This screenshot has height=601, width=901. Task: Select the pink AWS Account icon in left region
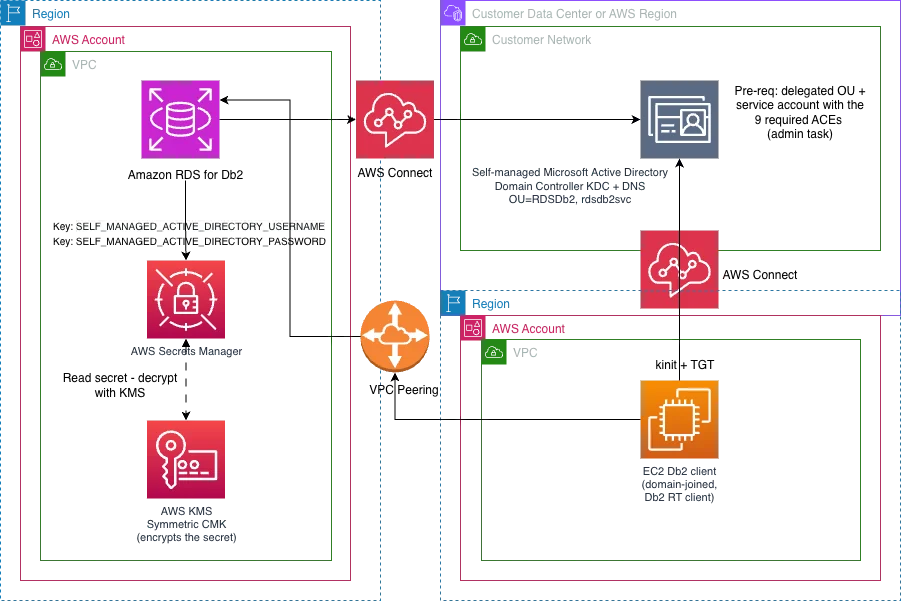33,39
